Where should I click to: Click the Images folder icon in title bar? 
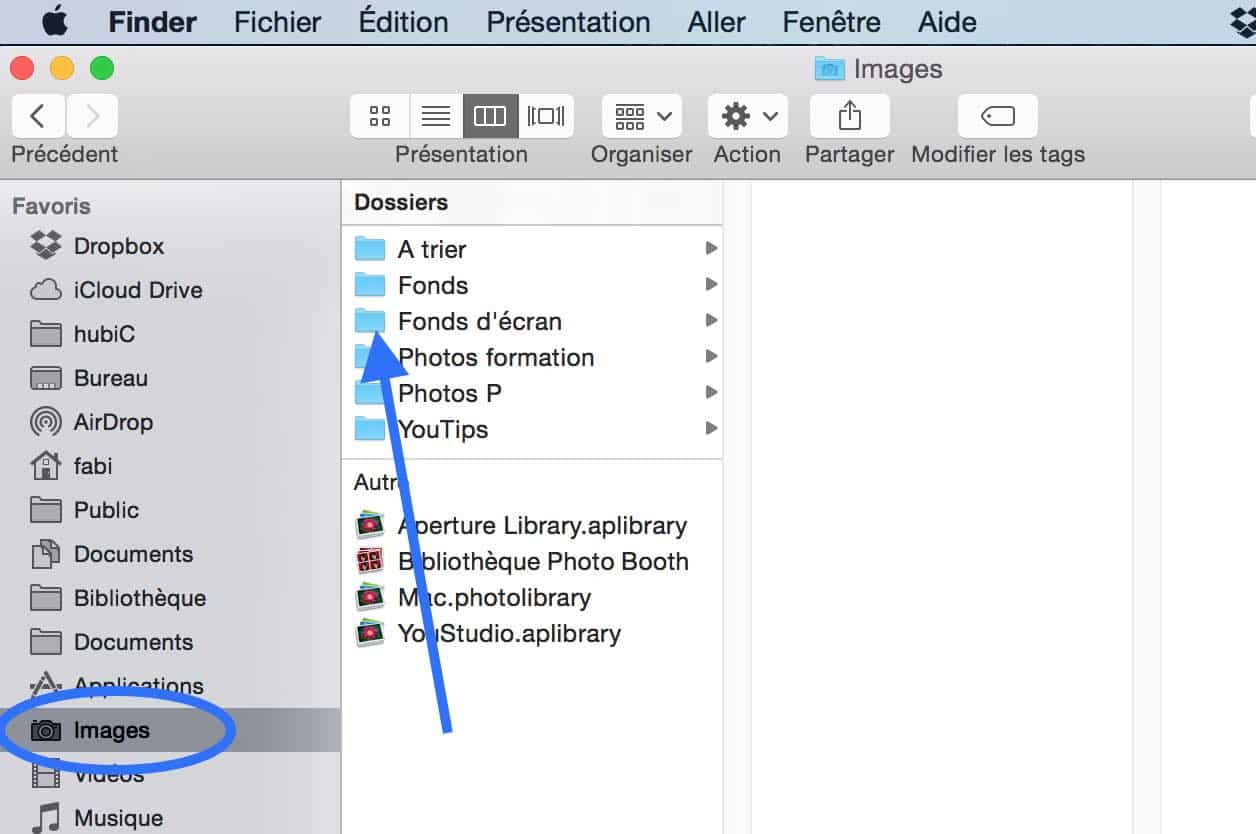point(830,69)
